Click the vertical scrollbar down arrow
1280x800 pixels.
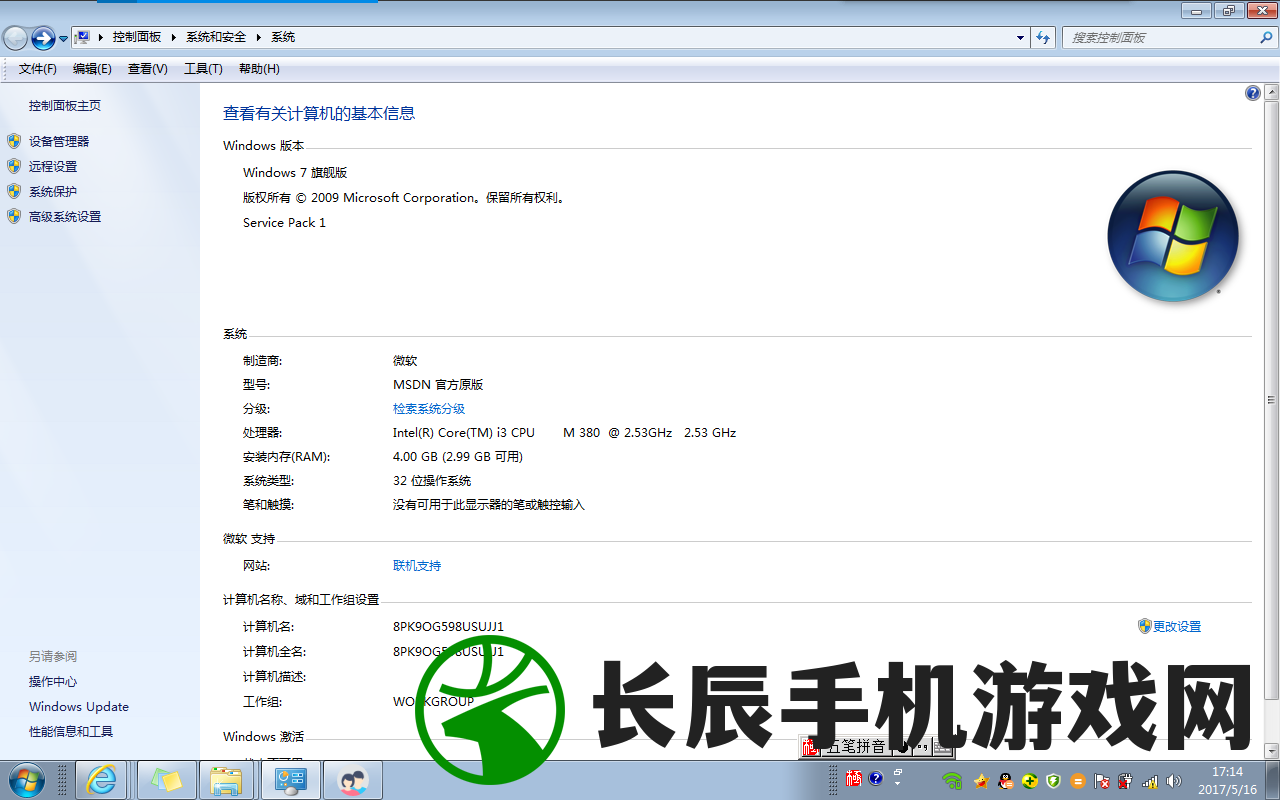1272,750
